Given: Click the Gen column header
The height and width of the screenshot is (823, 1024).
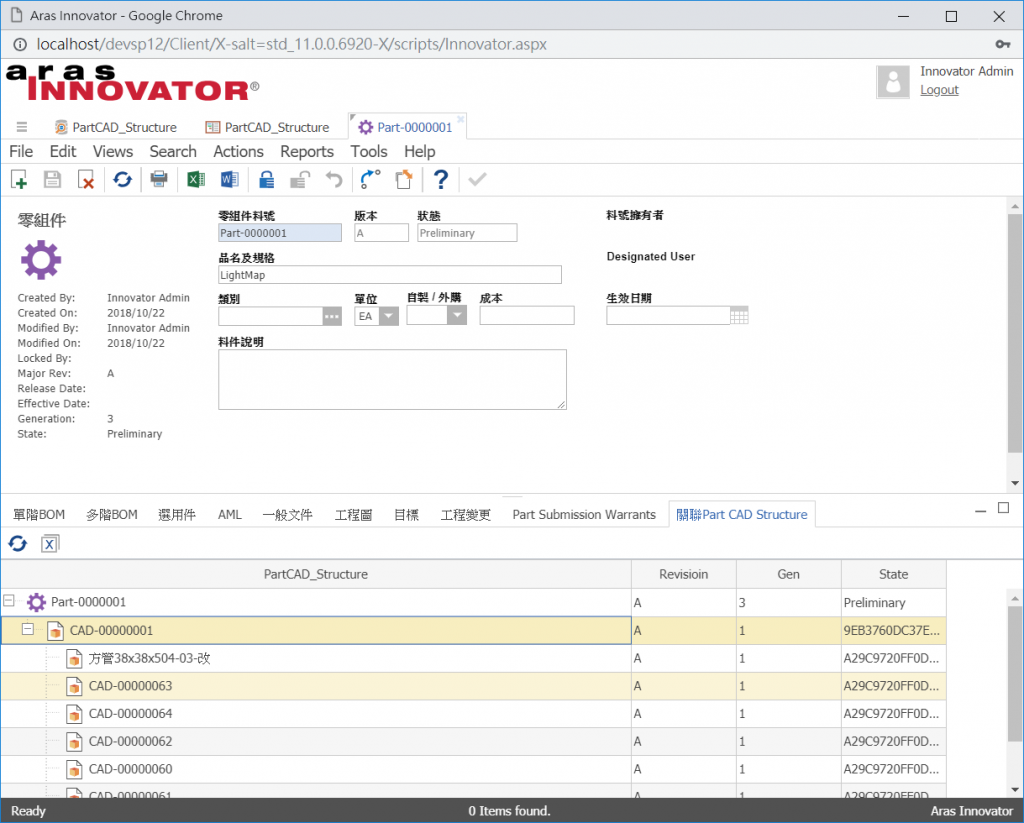Looking at the screenshot, I should click(788, 574).
